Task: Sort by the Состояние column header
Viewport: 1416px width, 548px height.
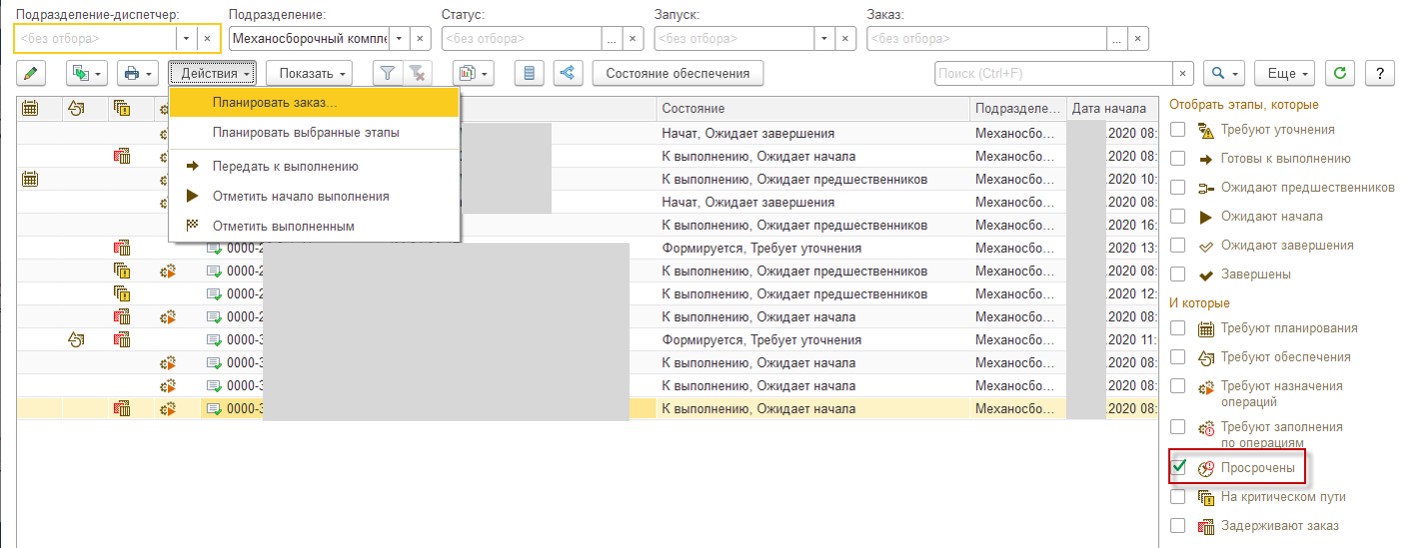Action: click(x=813, y=108)
